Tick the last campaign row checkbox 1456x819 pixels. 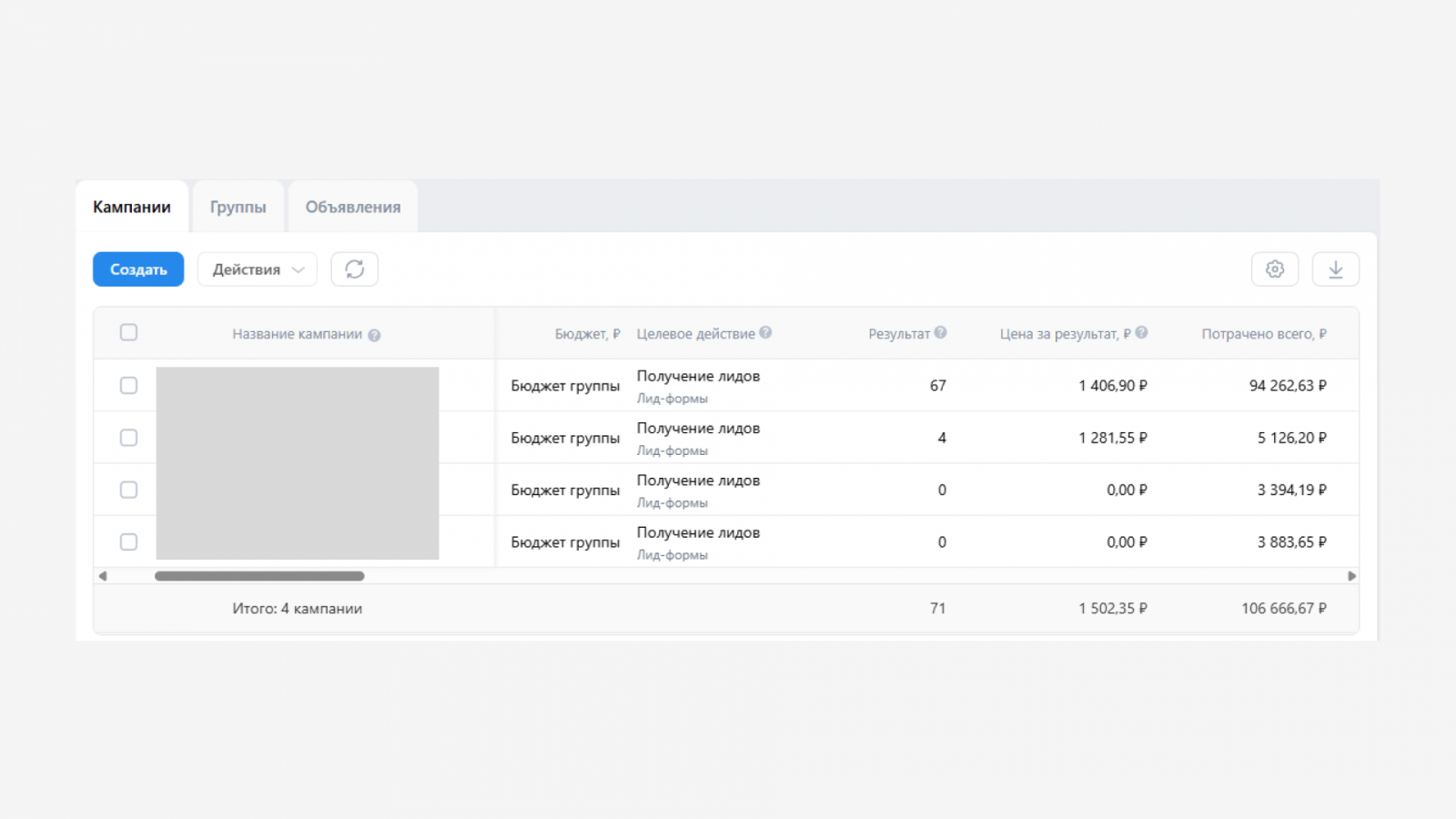point(129,542)
